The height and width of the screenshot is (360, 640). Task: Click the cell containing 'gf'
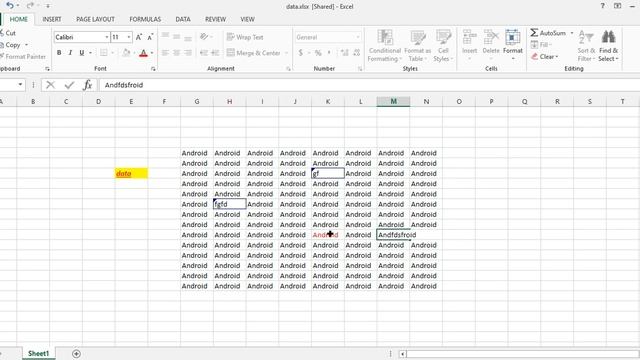pos(328,173)
